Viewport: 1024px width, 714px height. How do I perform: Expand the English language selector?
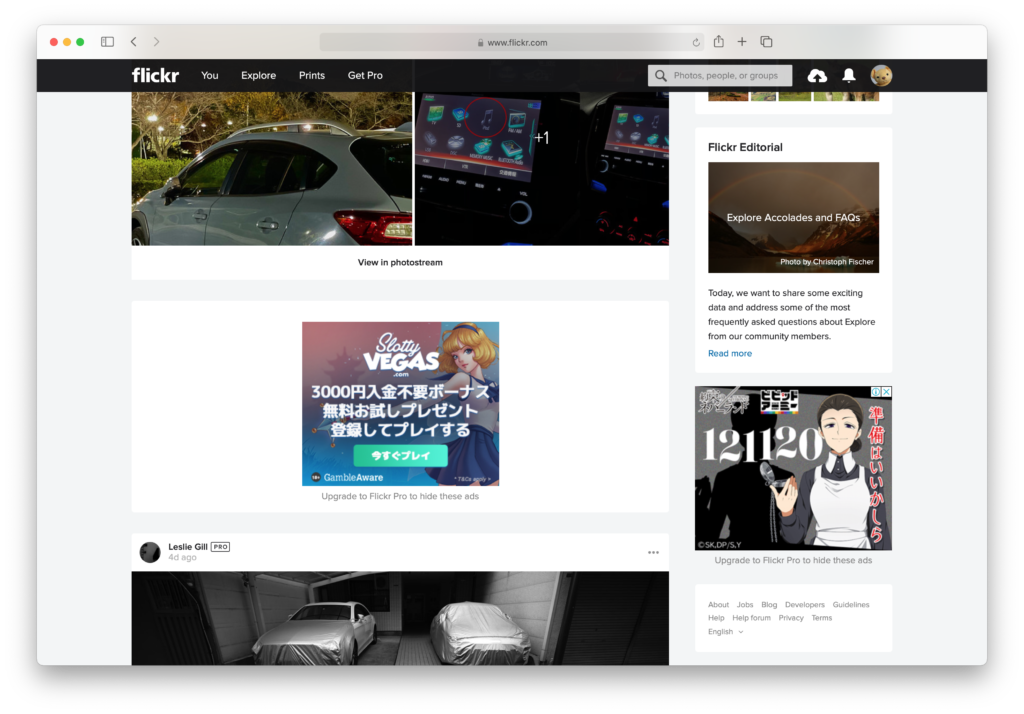(725, 632)
